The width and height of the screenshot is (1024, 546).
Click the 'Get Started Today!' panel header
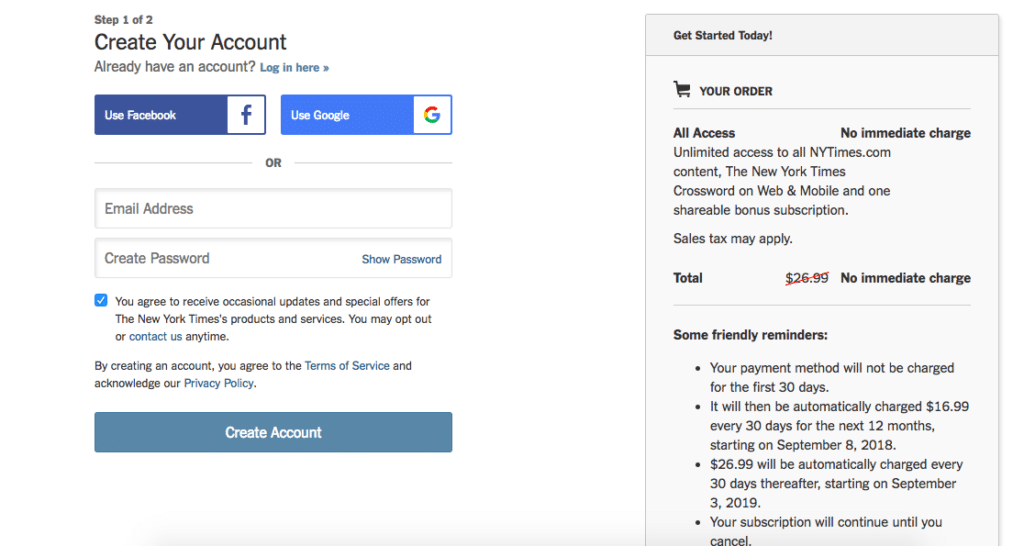coord(822,35)
